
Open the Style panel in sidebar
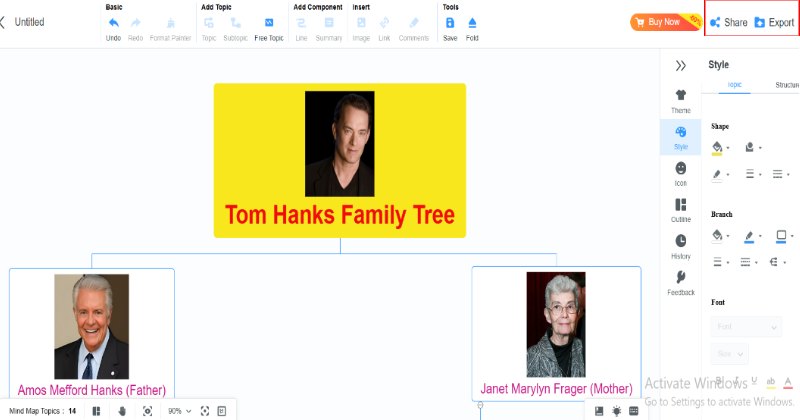pyautogui.click(x=681, y=137)
